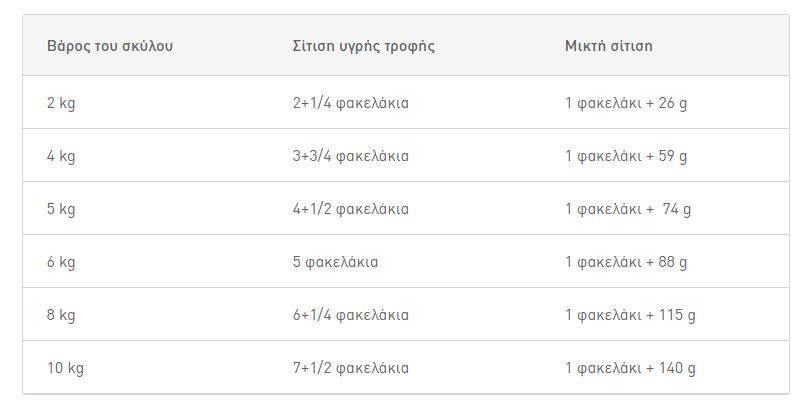
Task: Select the 'Μικτή σίτιση' column header
Action: click(x=608, y=46)
